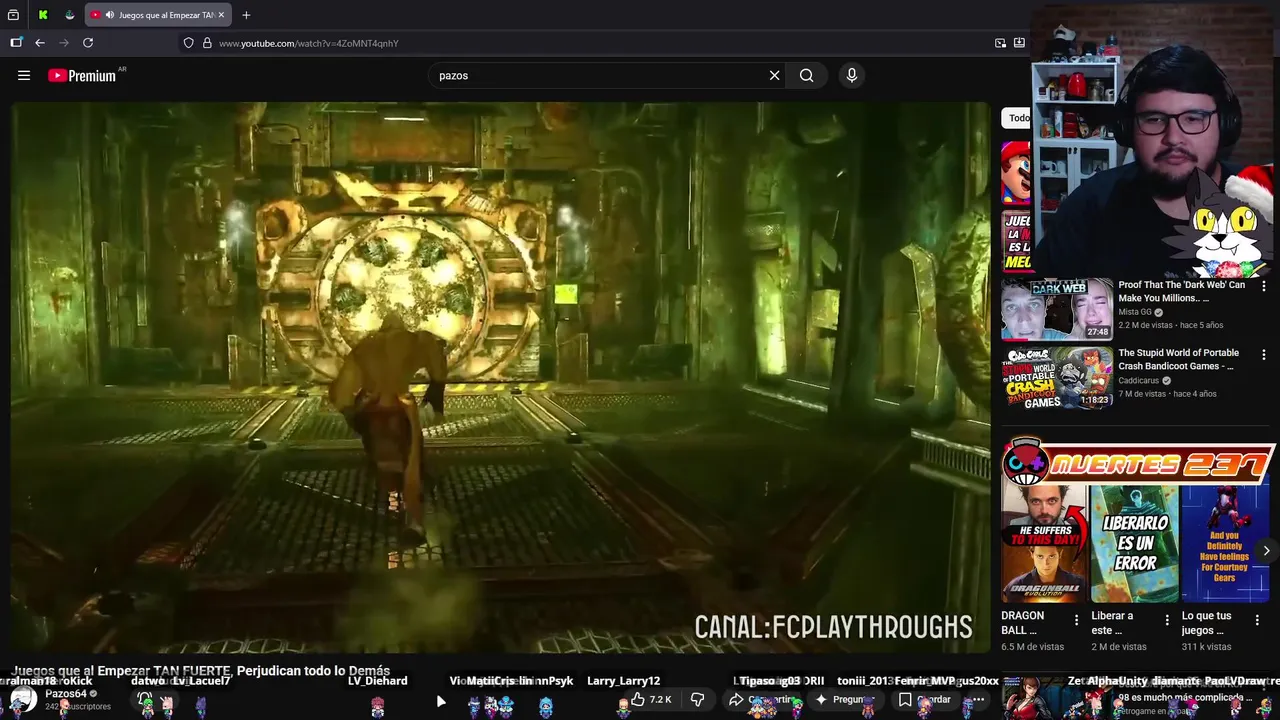
Task: Save video with Guardar button
Action: [925, 699]
